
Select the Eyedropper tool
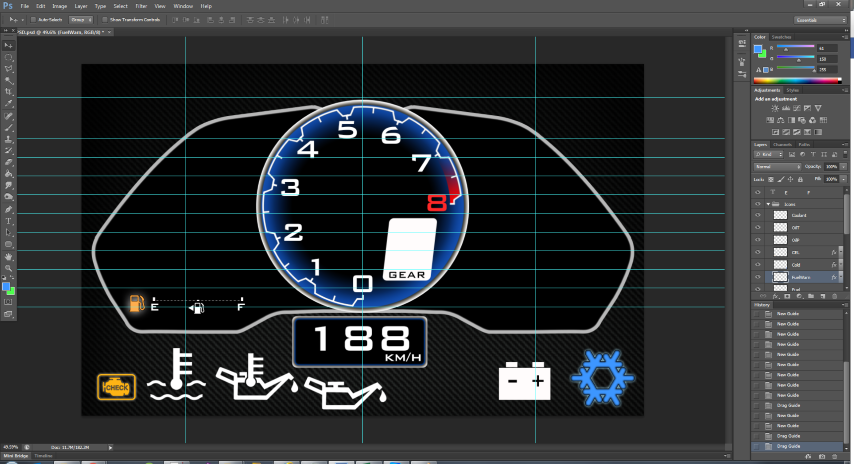9,103
